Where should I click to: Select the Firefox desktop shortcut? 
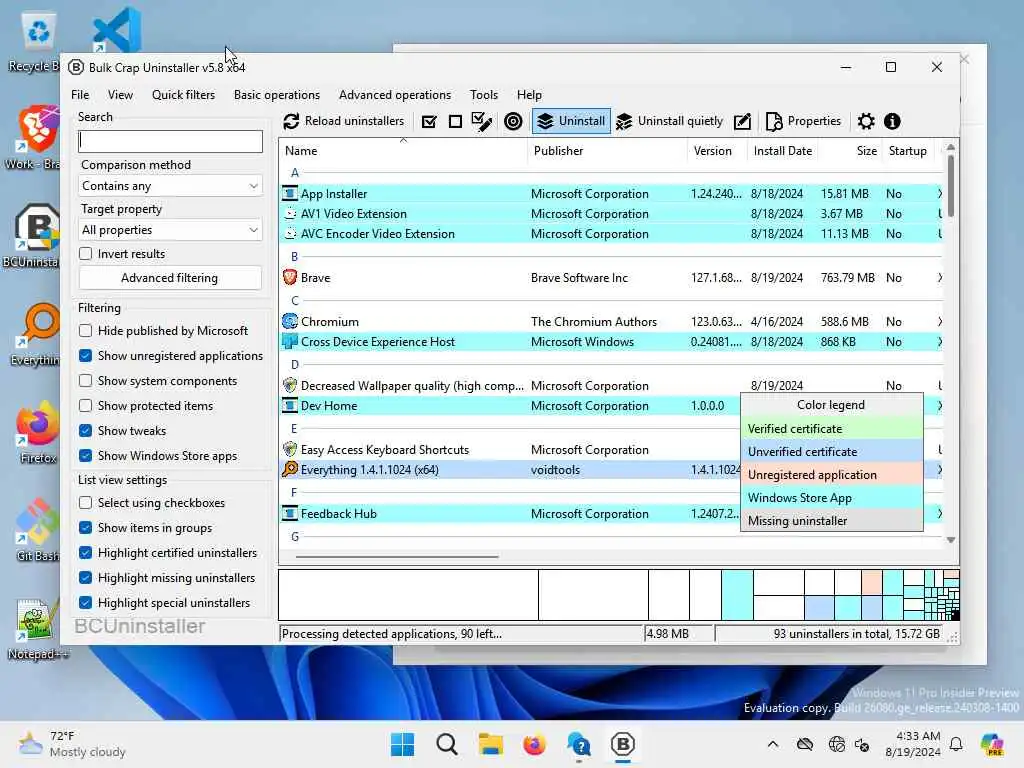coord(38,433)
